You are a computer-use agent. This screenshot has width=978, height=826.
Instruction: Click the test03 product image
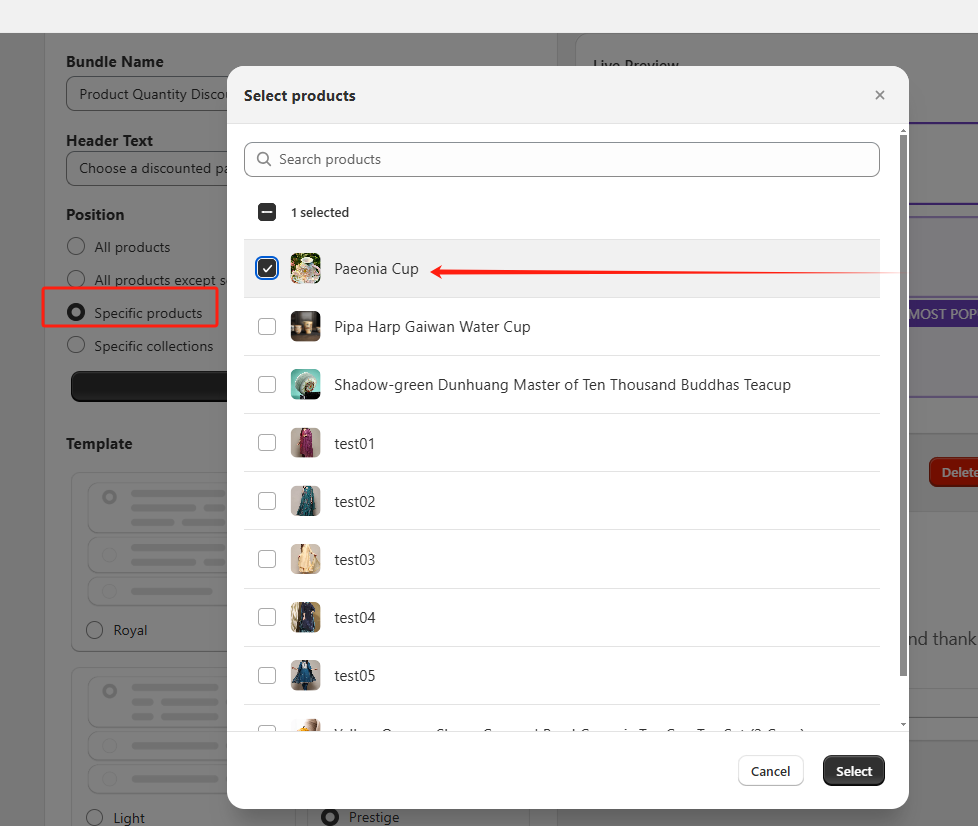click(x=305, y=559)
